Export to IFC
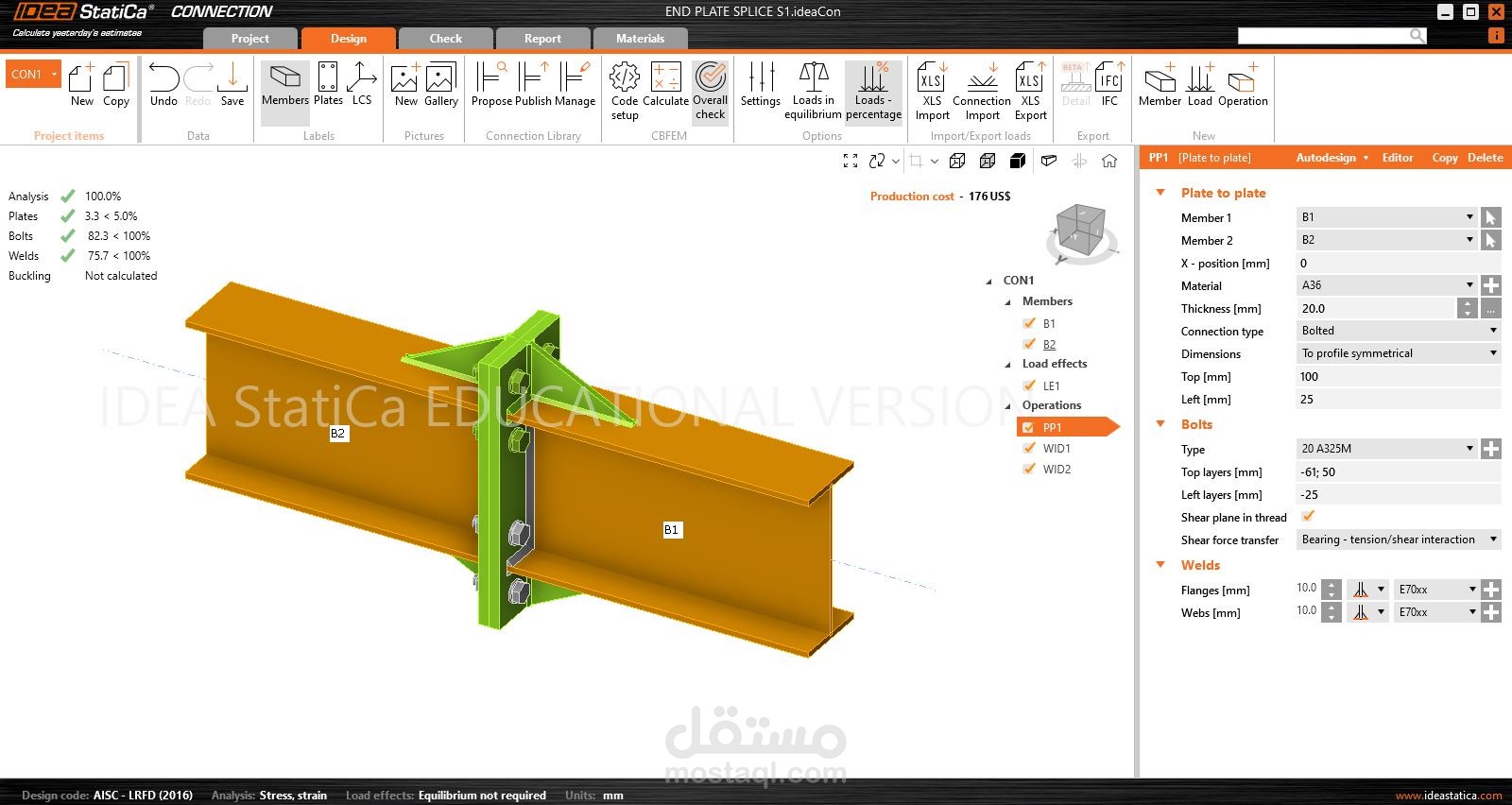 coord(1109,85)
